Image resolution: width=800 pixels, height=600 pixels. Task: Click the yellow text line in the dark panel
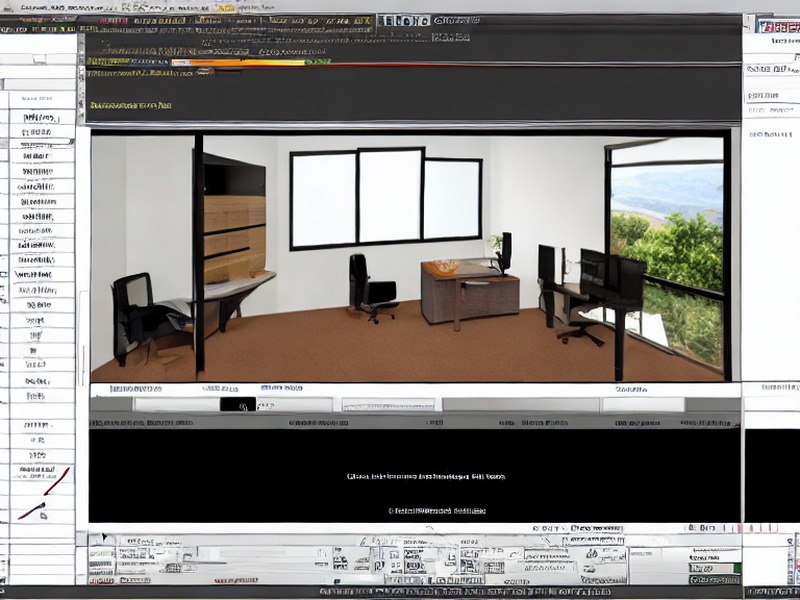tap(131, 106)
